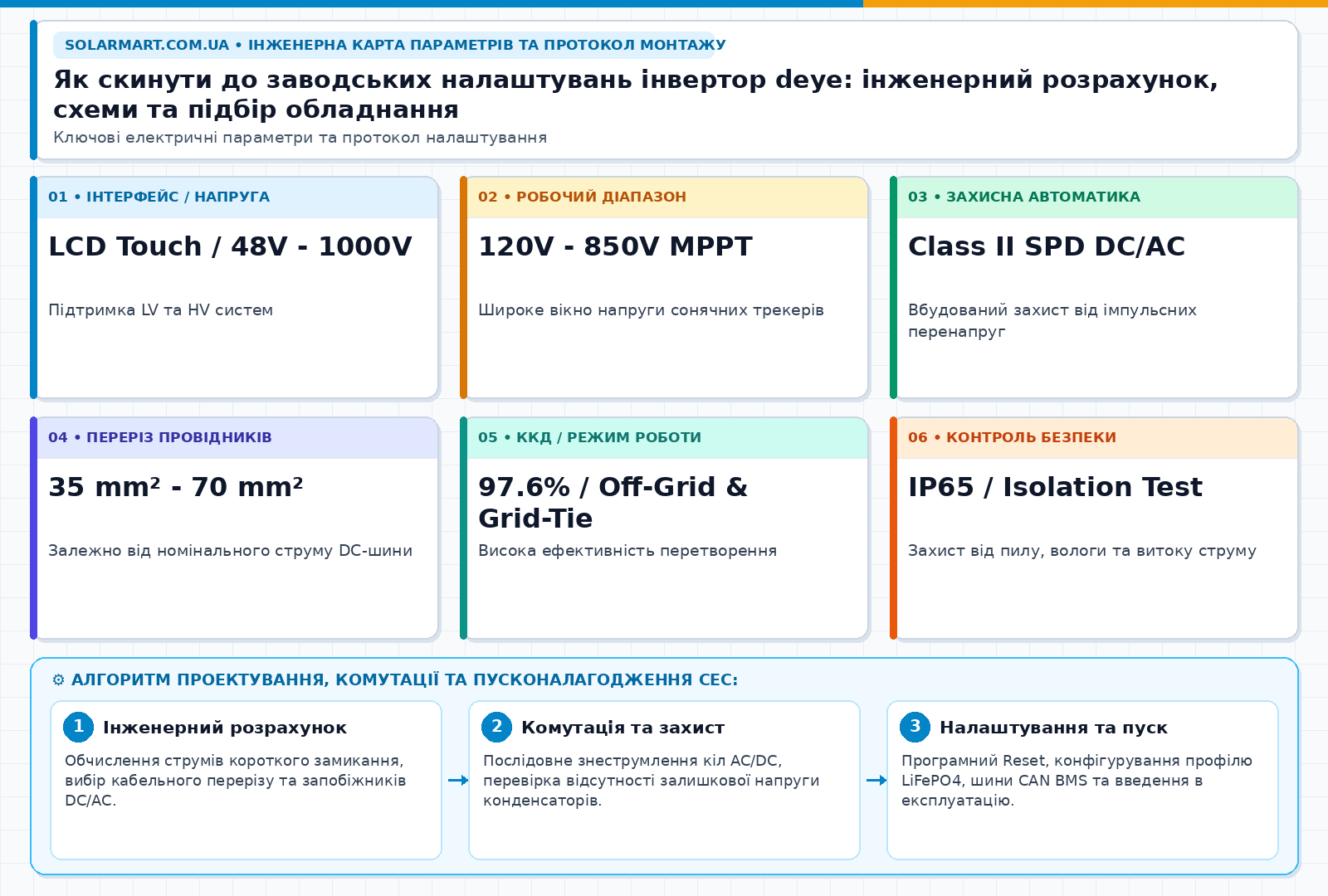
Task: Click the '120V - 850V MPPT' value
Action: 615,246
